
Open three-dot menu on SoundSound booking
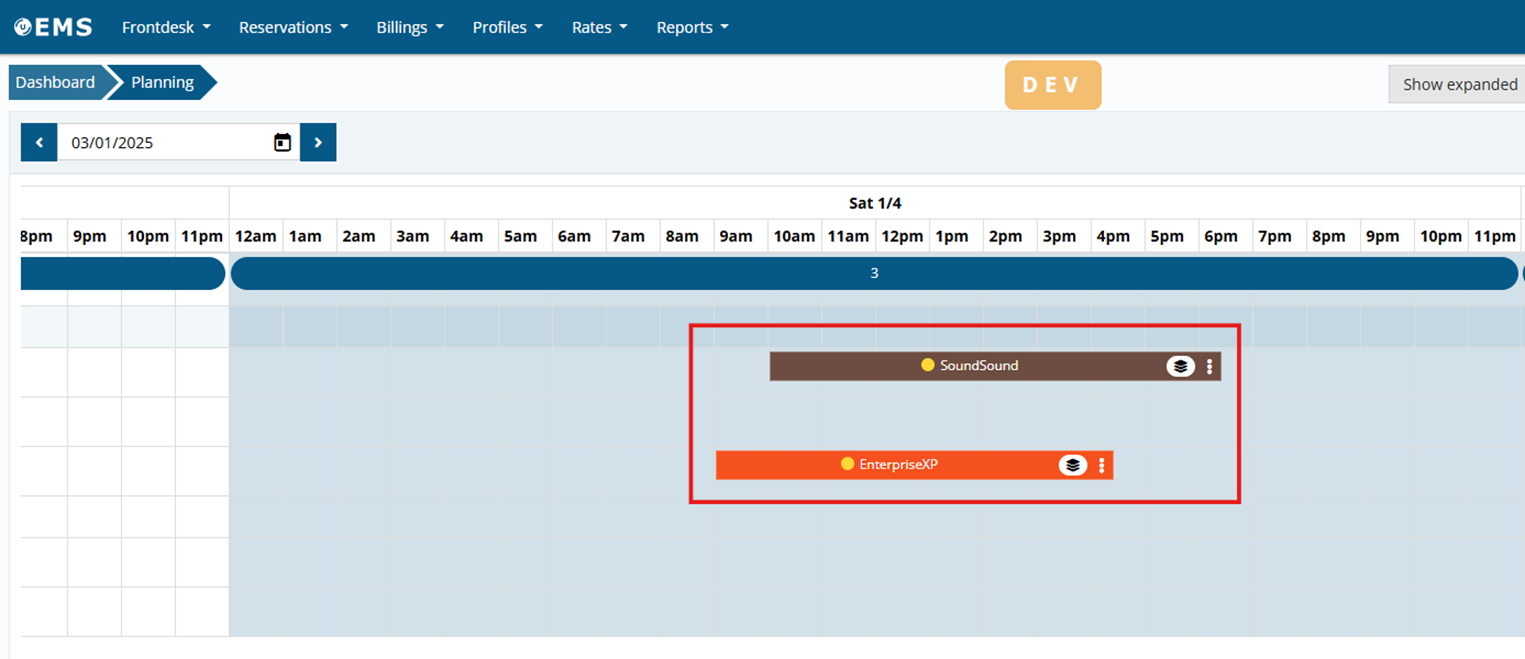(1209, 367)
